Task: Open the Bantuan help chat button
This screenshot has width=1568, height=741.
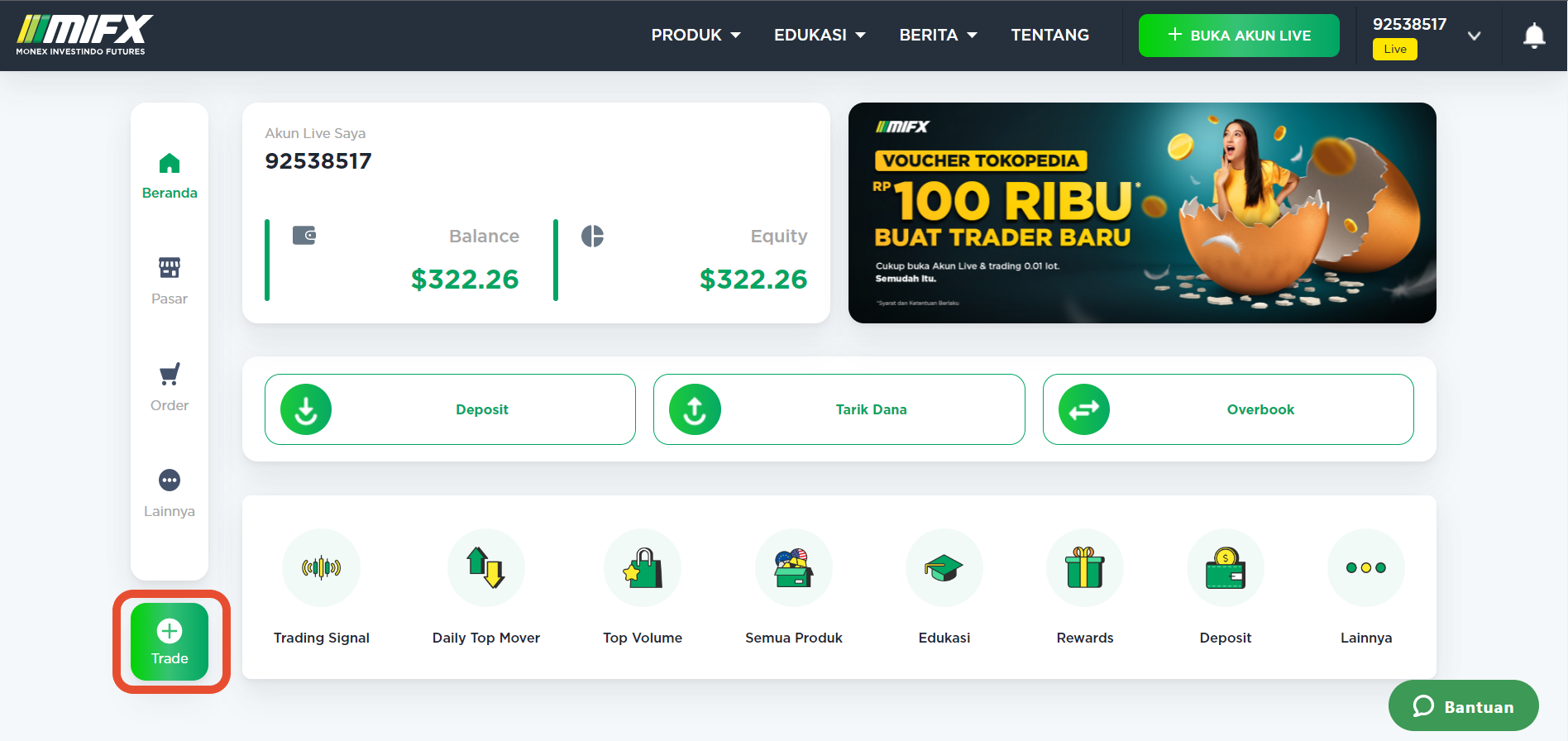Action: point(1463,706)
